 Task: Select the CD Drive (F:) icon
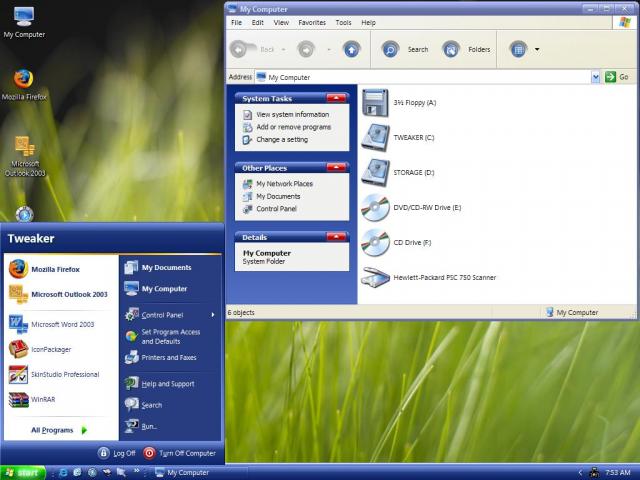375,242
